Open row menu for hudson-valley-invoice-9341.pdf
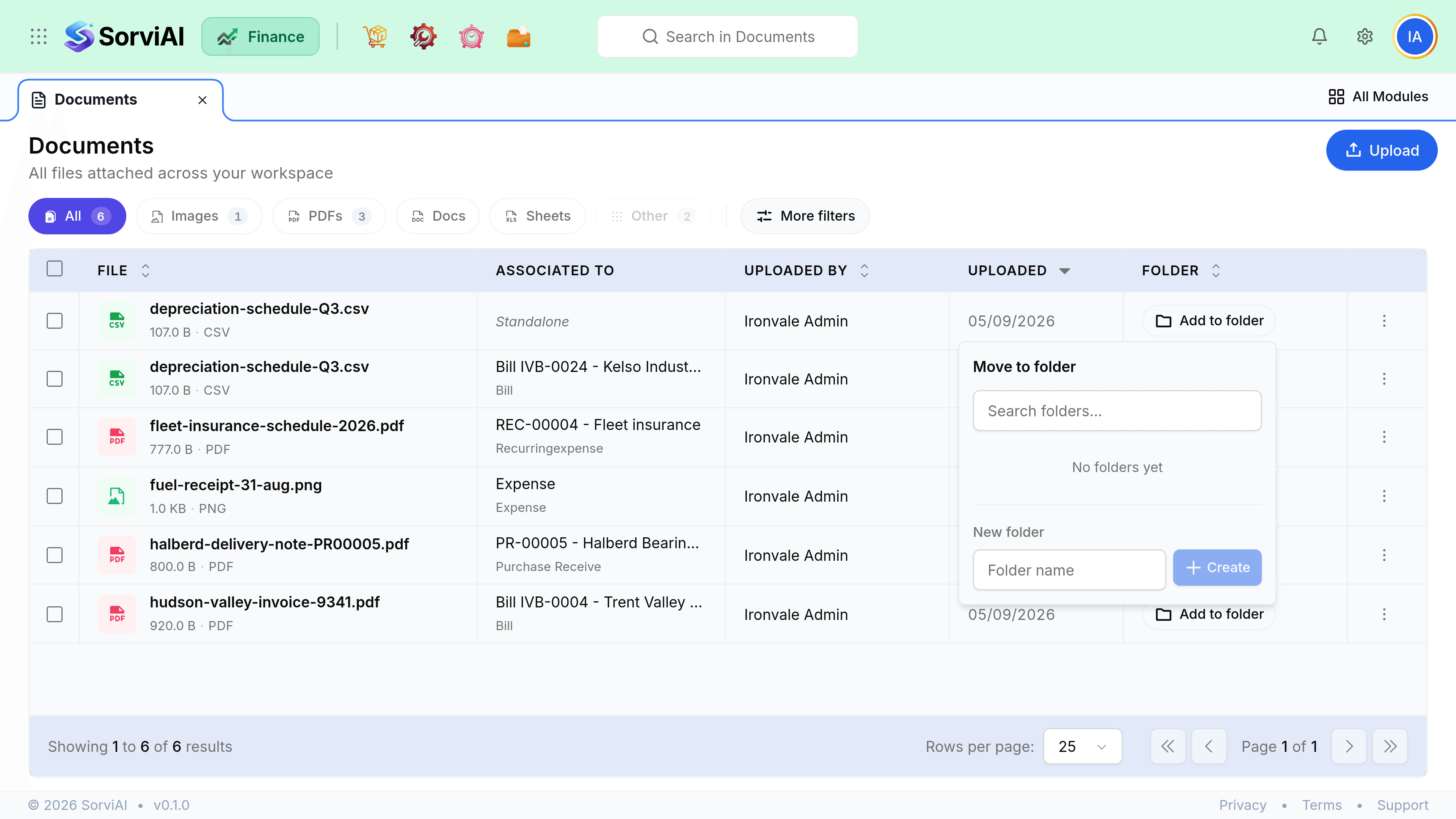The image size is (1456, 819). click(x=1384, y=614)
